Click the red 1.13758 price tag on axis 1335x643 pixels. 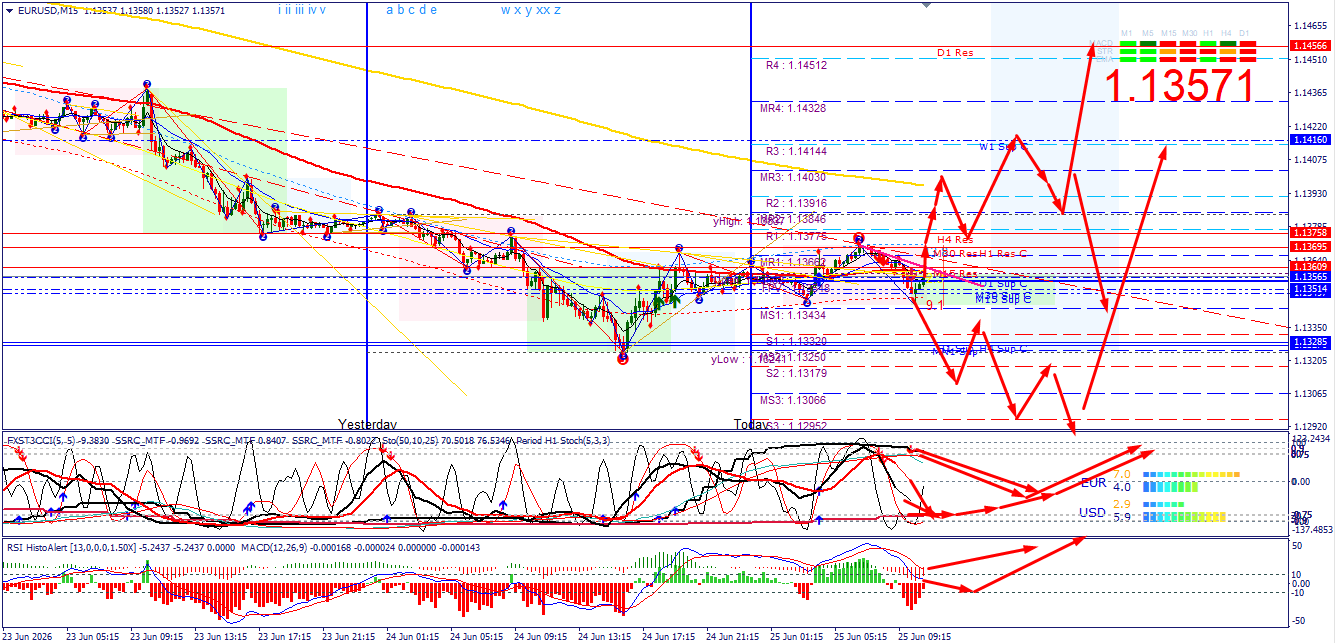pyautogui.click(x=1310, y=232)
